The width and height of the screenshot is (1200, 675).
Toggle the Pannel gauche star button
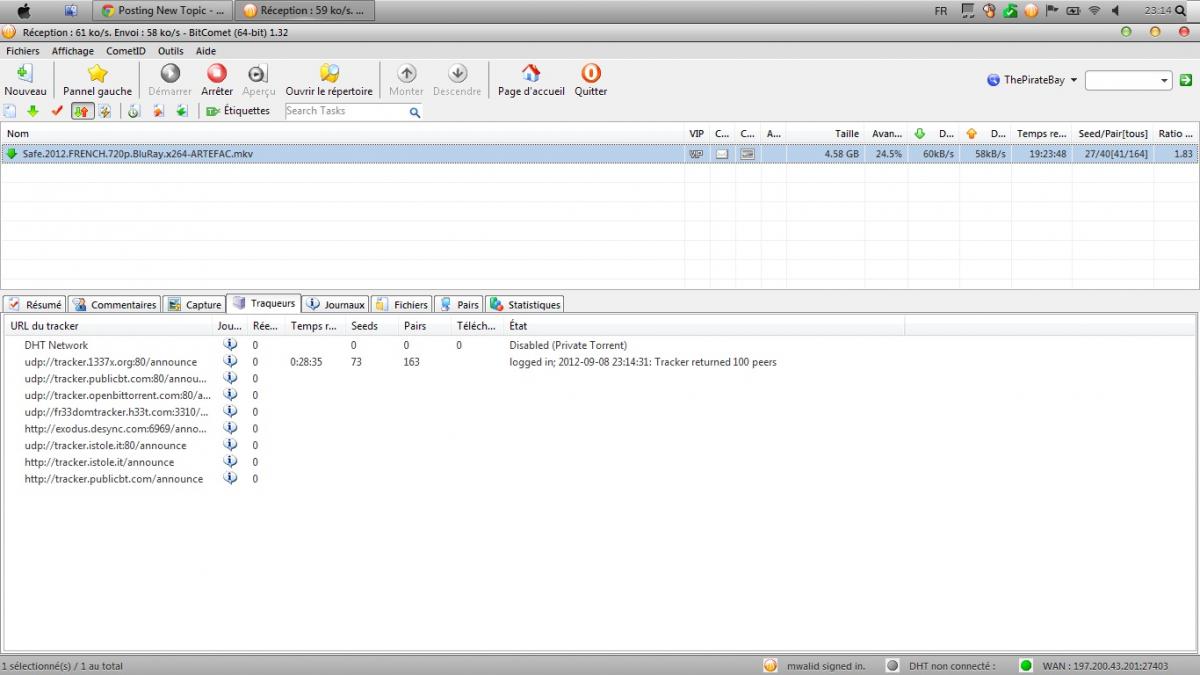click(x=97, y=74)
